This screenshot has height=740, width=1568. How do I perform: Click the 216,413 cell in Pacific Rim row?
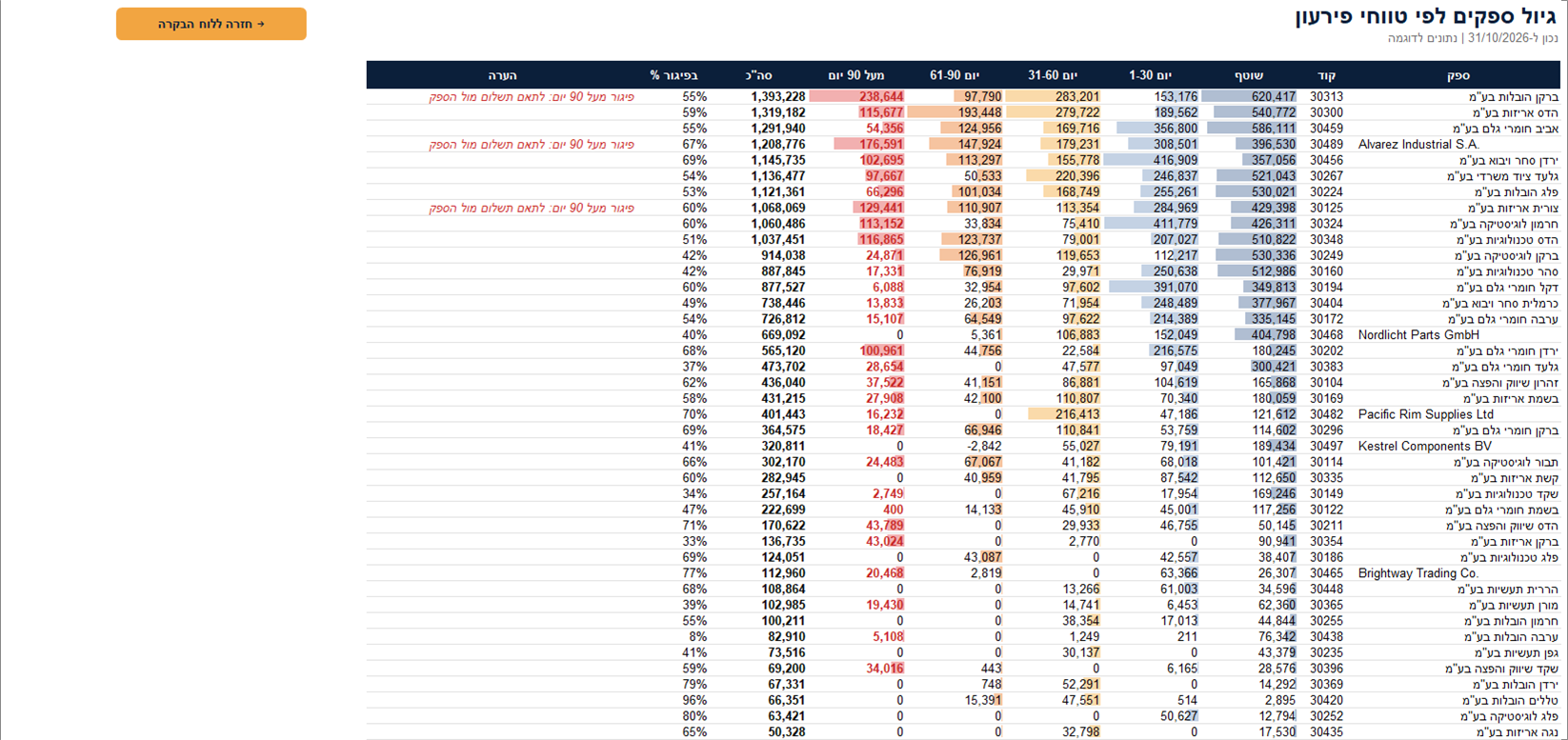(x=1076, y=414)
